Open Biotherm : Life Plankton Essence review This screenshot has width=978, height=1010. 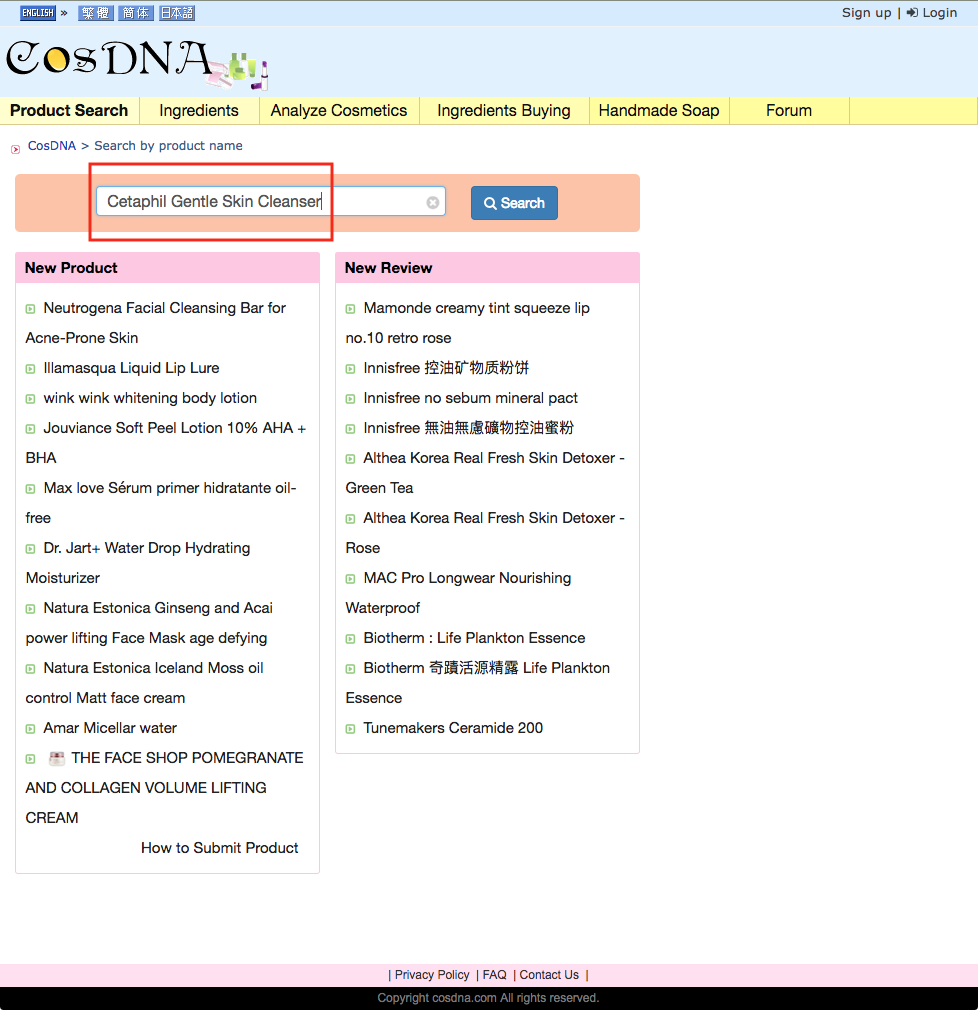point(474,638)
